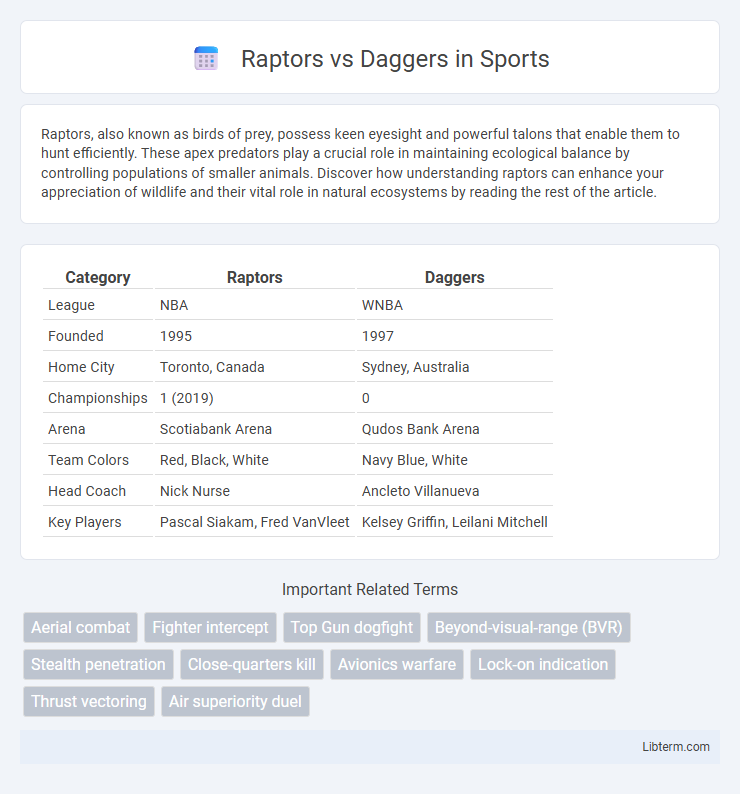740x794 pixels.
Task: Click the Important Related Terms heading
Action: 370,589
